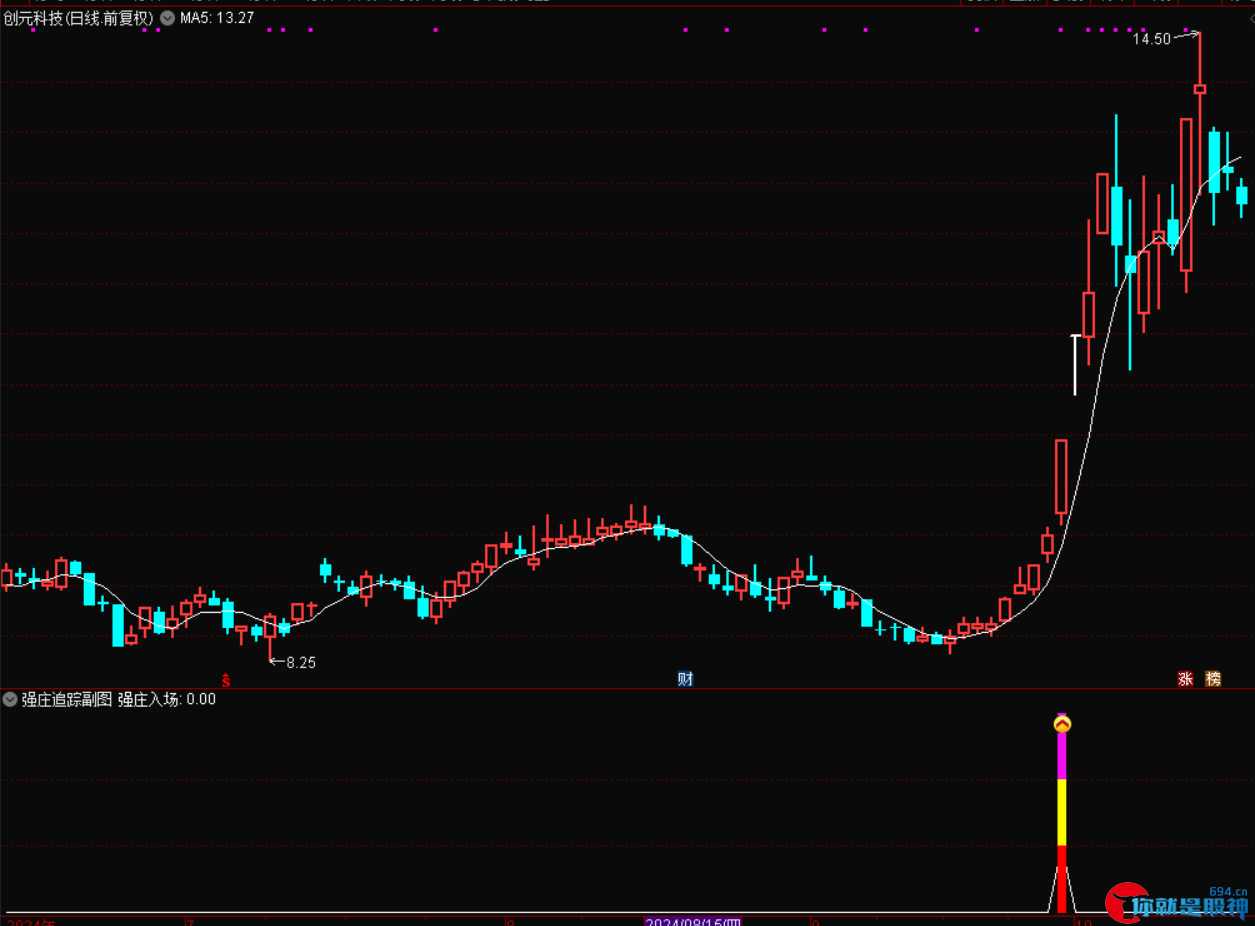Click the 8.25 low price label
This screenshot has height=926, width=1255.
[x=301, y=662]
